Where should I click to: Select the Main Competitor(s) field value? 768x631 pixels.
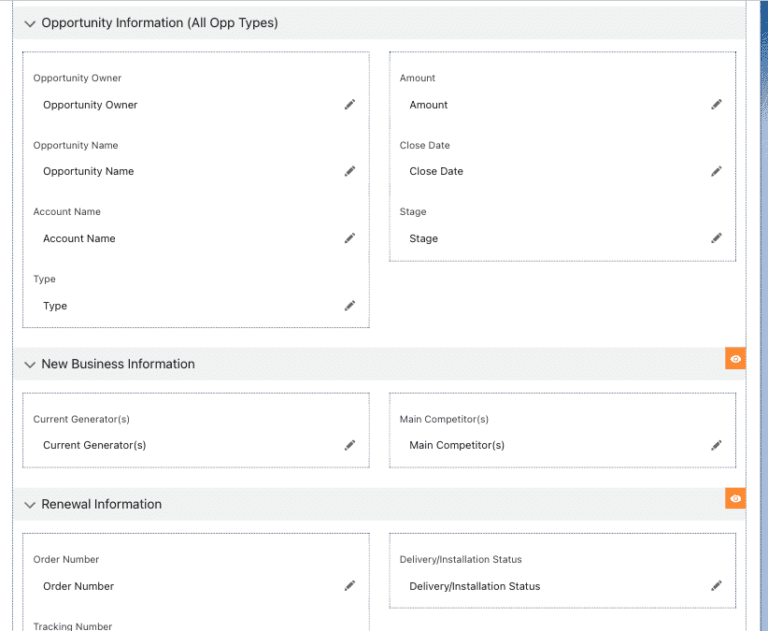457,445
